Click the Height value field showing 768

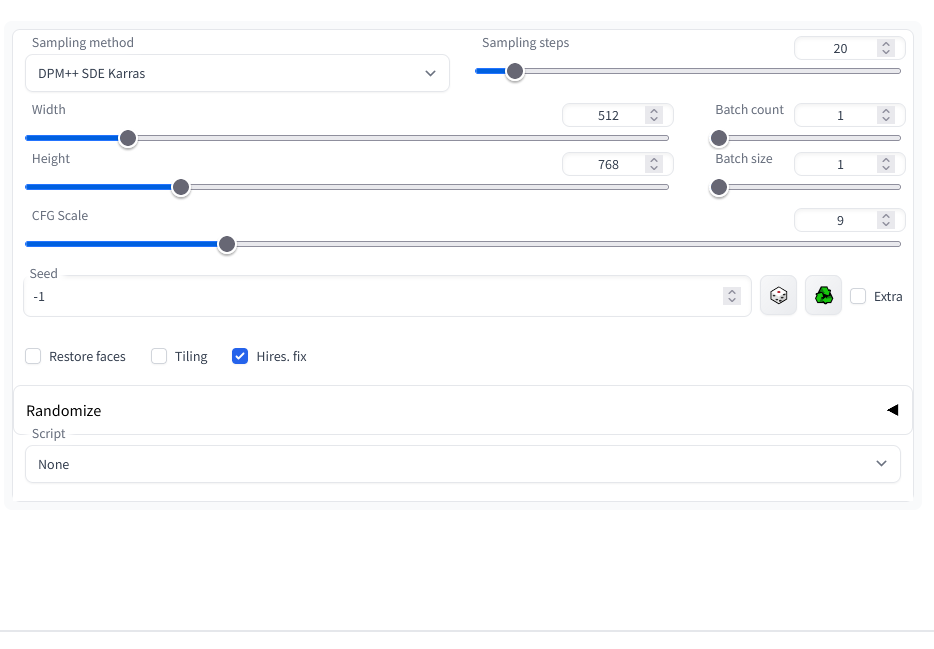coord(617,164)
